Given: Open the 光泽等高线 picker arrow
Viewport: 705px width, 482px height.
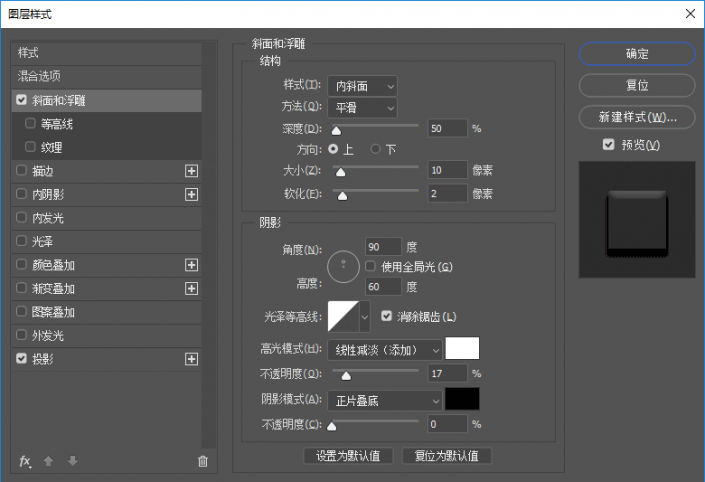Looking at the screenshot, I should click(x=365, y=317).
